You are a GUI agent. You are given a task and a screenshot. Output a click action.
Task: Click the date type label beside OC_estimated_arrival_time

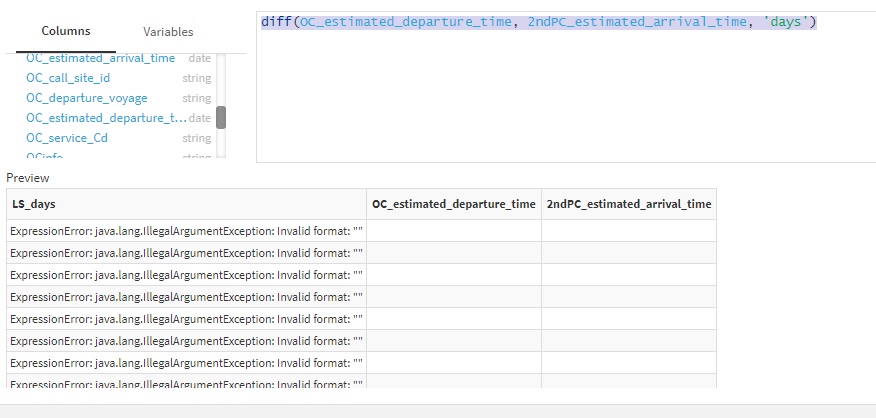click(x=199, y=58)
